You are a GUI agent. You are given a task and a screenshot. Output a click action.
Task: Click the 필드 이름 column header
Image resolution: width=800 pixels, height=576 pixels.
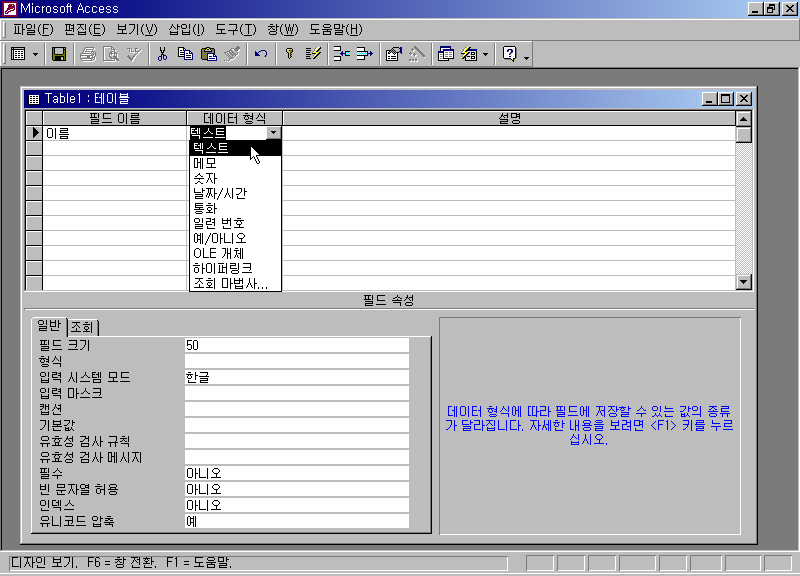[x=115, y=118]
